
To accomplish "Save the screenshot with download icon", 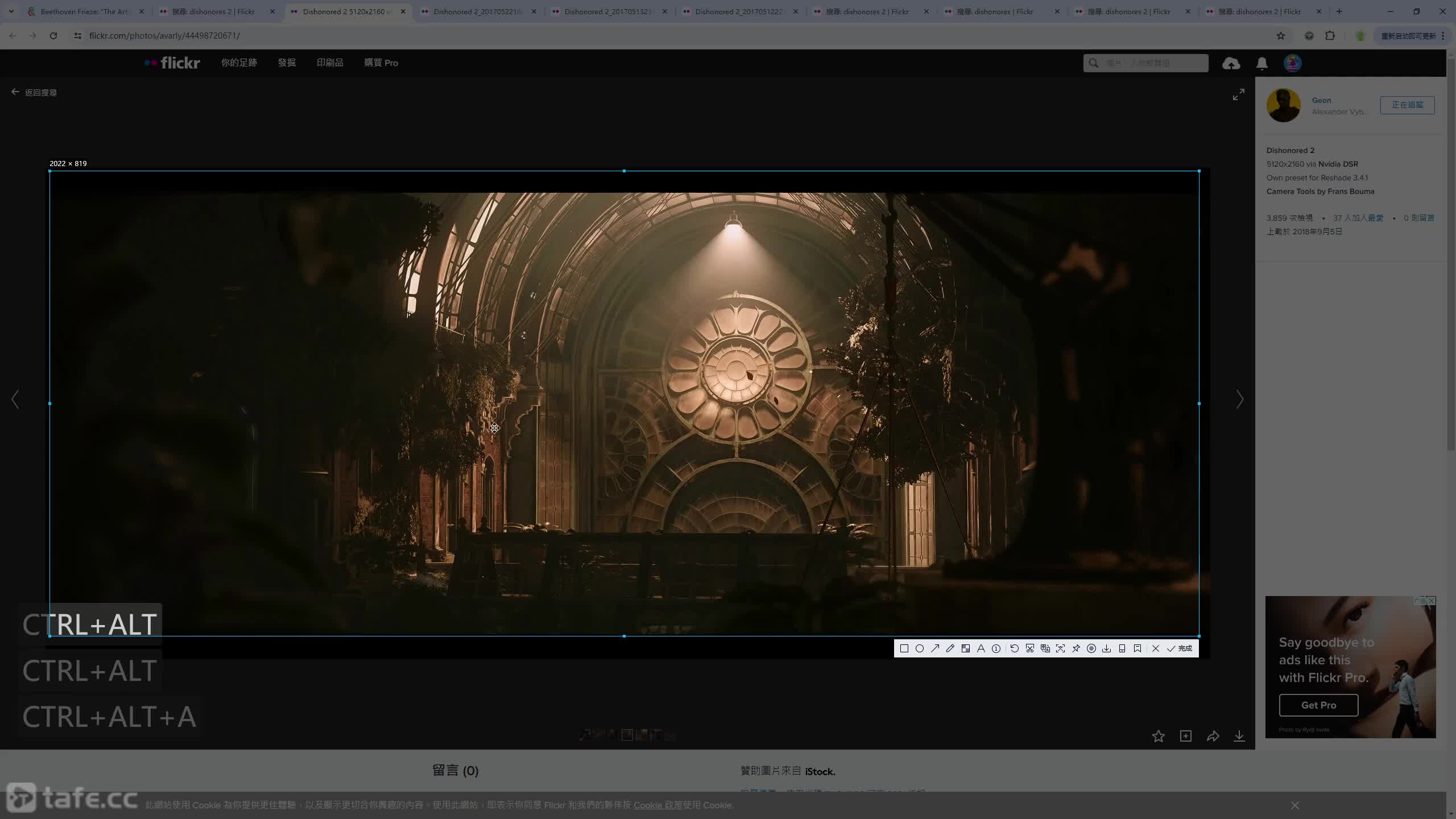I will coord(1107,648).
